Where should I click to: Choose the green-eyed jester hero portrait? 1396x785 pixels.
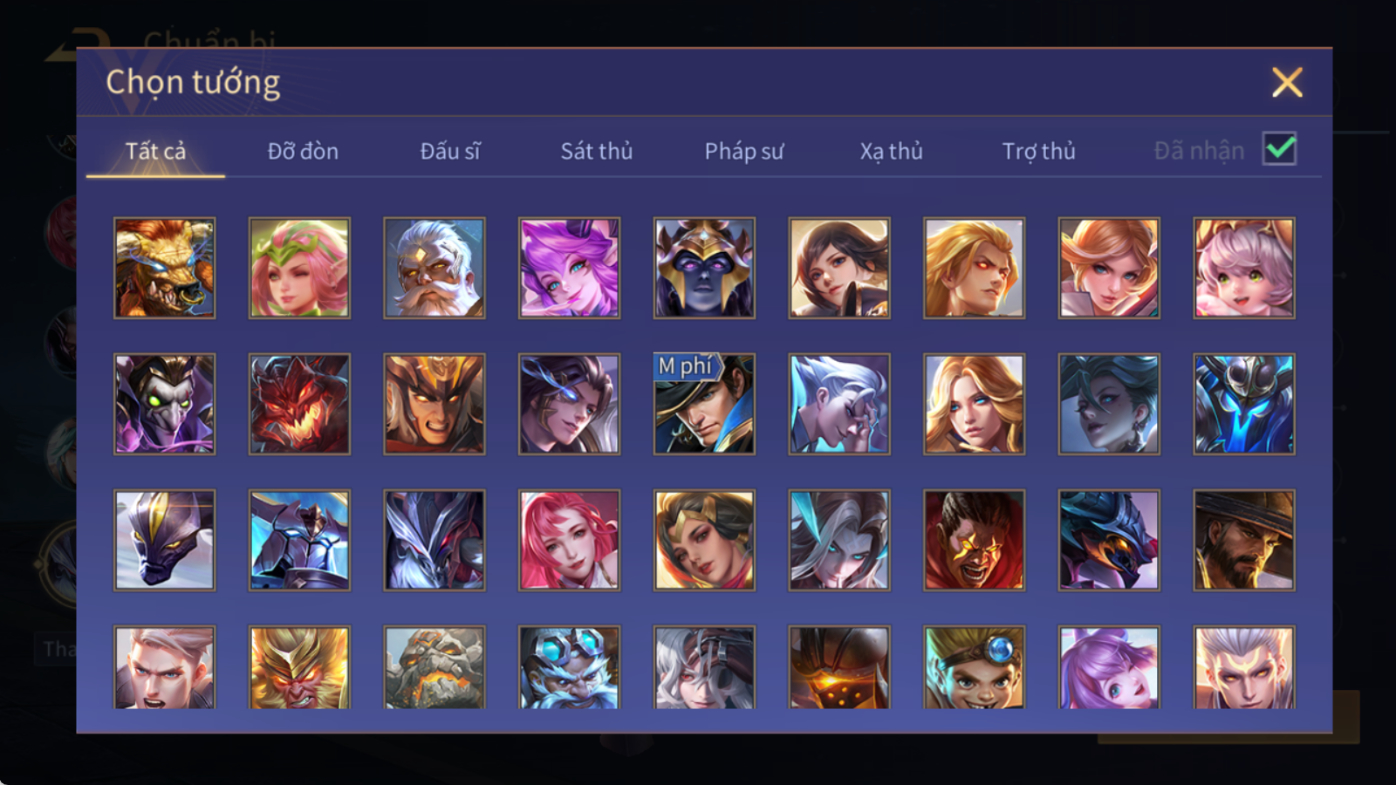(x=164, y=404)
